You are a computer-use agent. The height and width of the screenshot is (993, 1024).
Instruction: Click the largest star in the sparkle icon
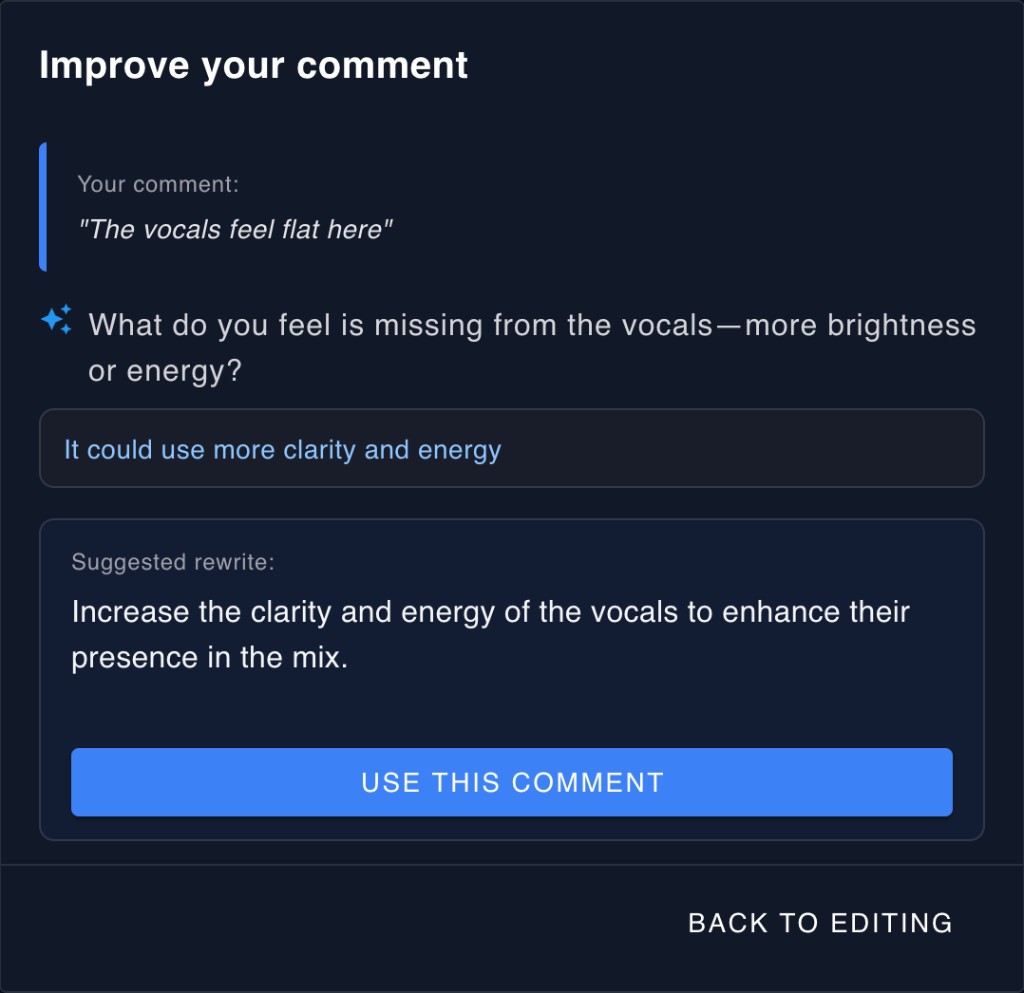53,321
